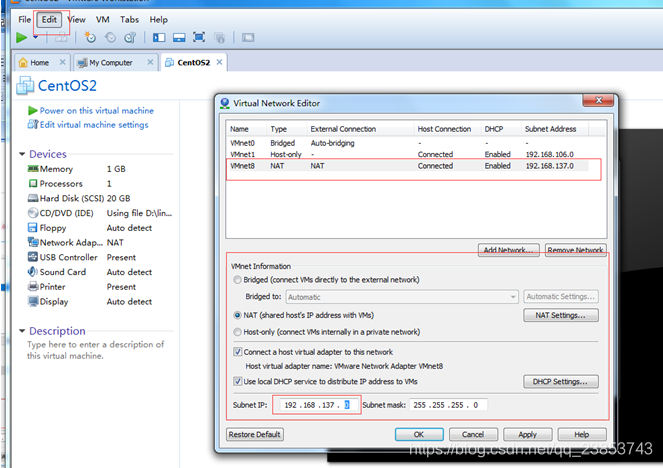
Task: Close the Virtual Network Editor dialog
Action: (598, 101)
